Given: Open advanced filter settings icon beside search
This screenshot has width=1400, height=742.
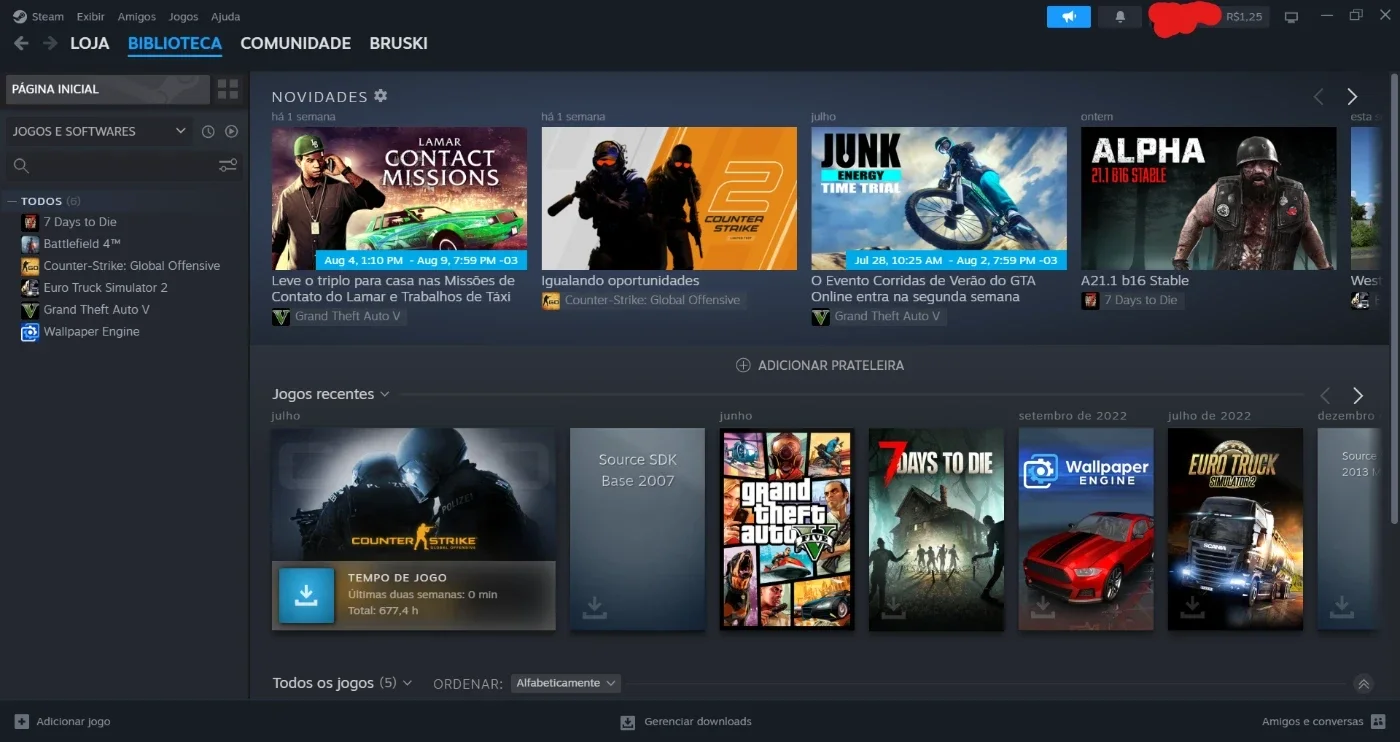Looking at the screenshot, I should tap(228, 165).
